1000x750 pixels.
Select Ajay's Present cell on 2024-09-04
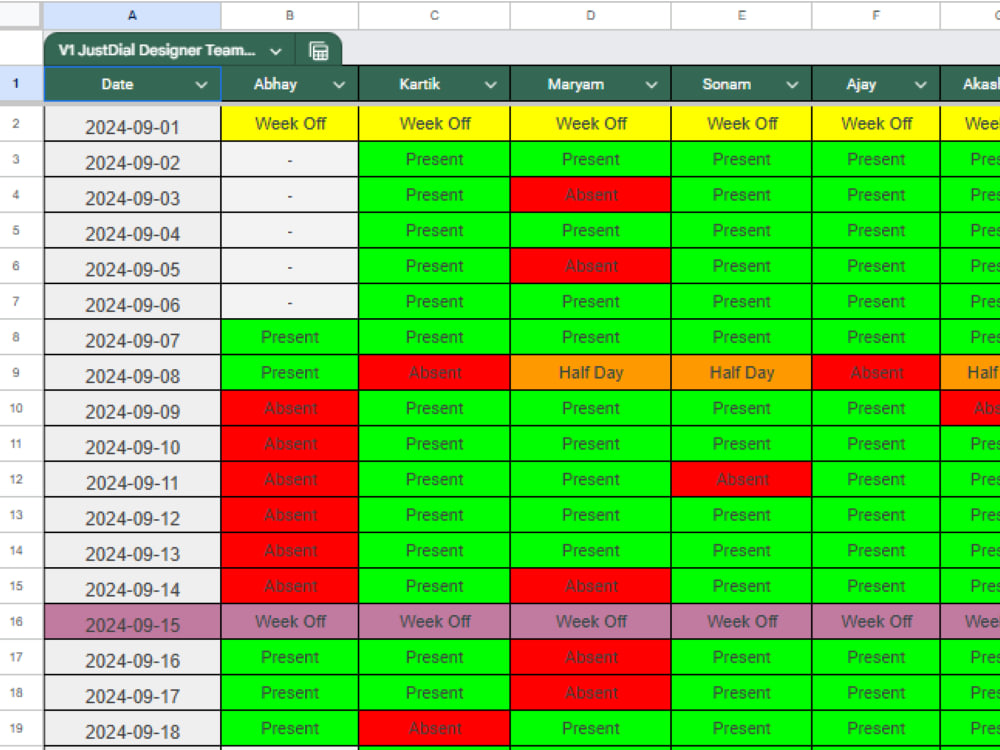(x=876, y=230)
